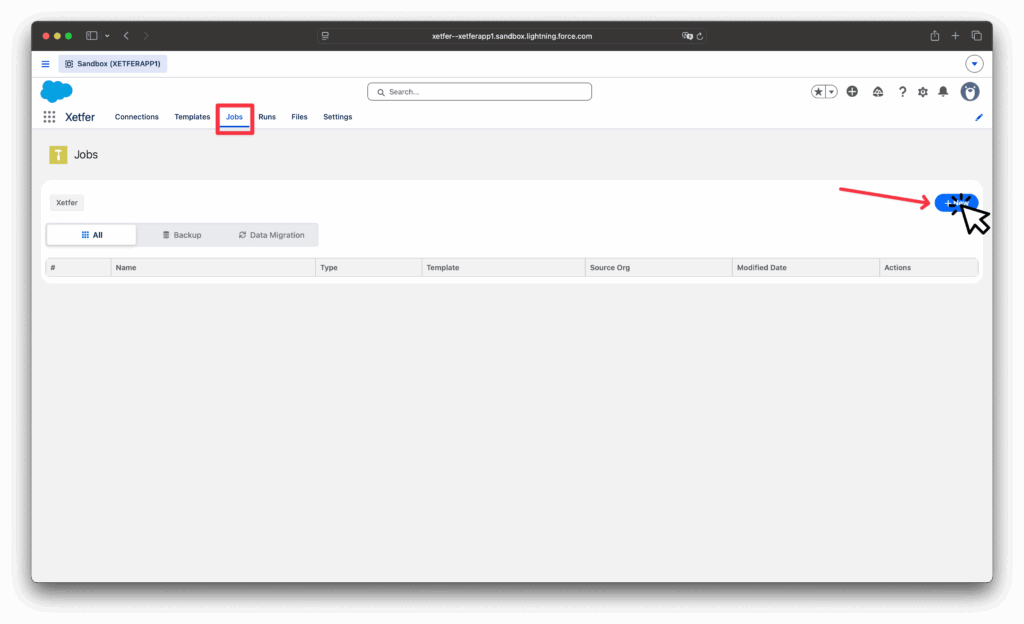This screenshot has height=624, width=1024.
Task: Click the Name column header
Action: 213,268
